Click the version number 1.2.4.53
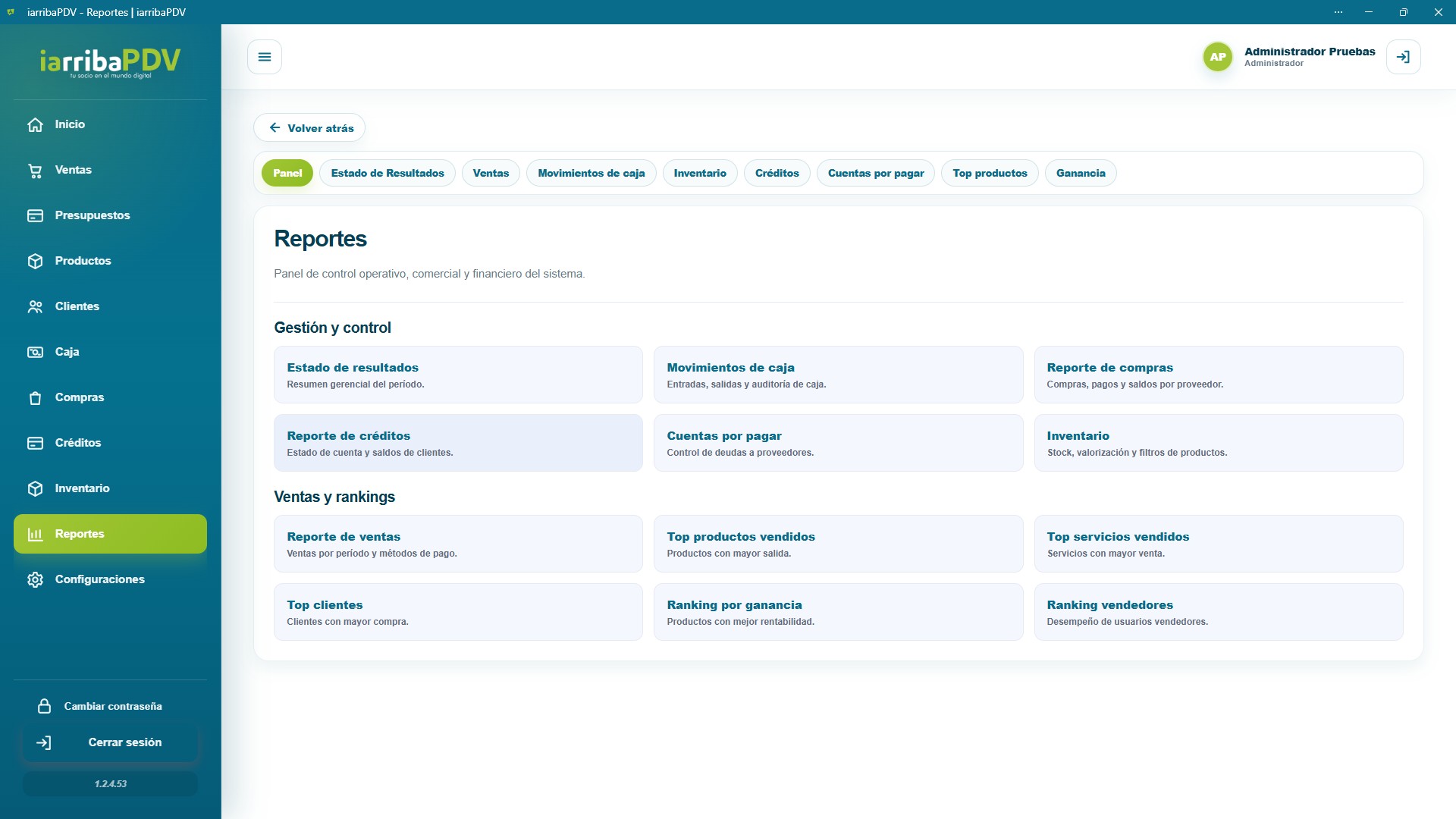Image resolution: width=1456 pixels, height=819 pixels. (111, 784)
